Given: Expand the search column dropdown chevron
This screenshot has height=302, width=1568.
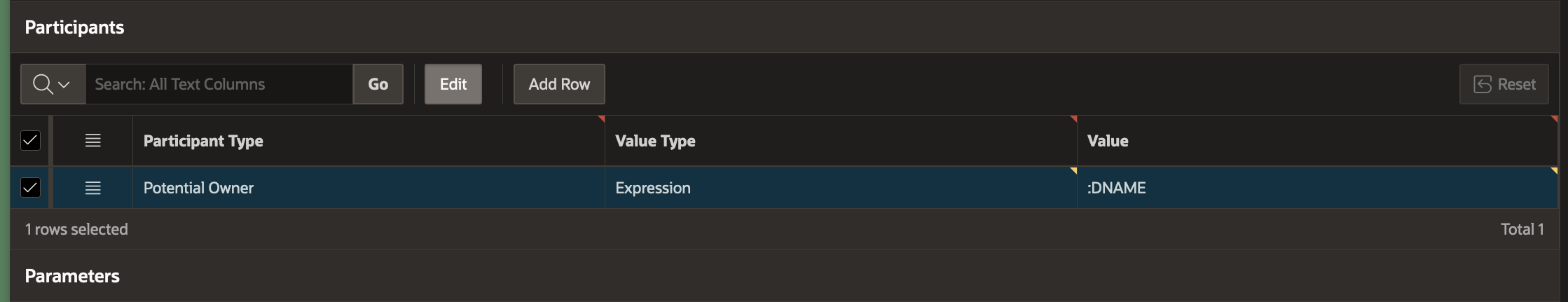Looking at the screenshot, I should [x=64, y=84].
